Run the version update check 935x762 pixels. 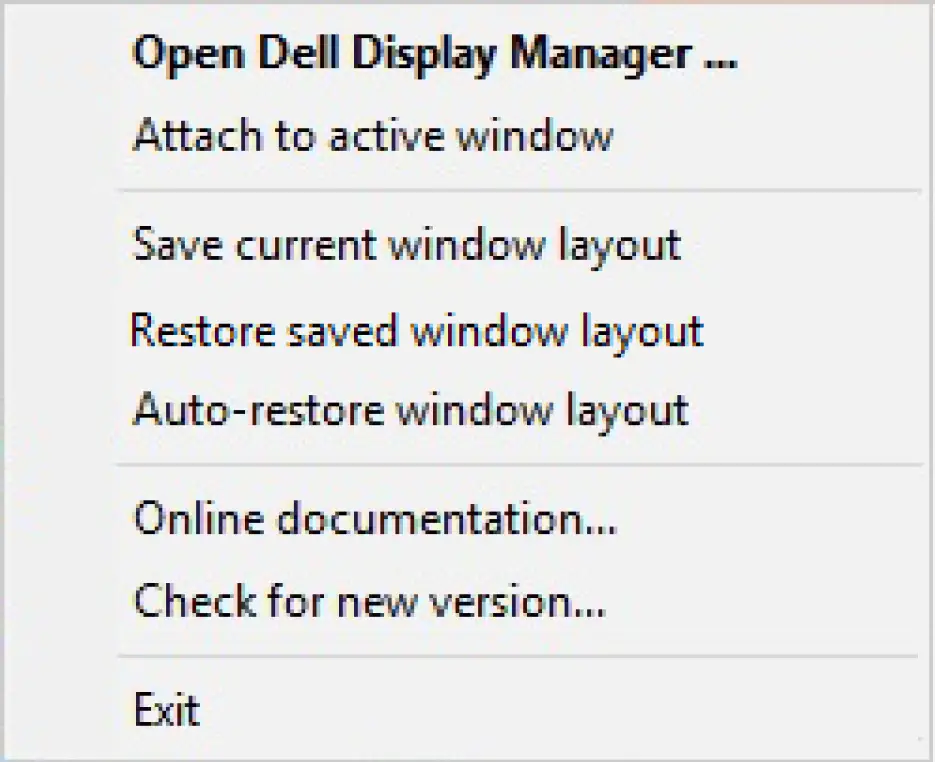[x=366, y=600]
